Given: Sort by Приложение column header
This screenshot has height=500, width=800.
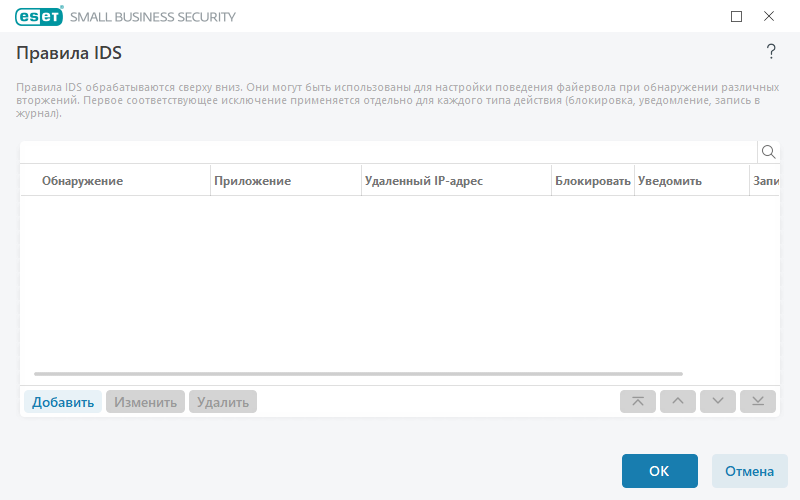Looking at the screenshot, I should click(252, 181).
